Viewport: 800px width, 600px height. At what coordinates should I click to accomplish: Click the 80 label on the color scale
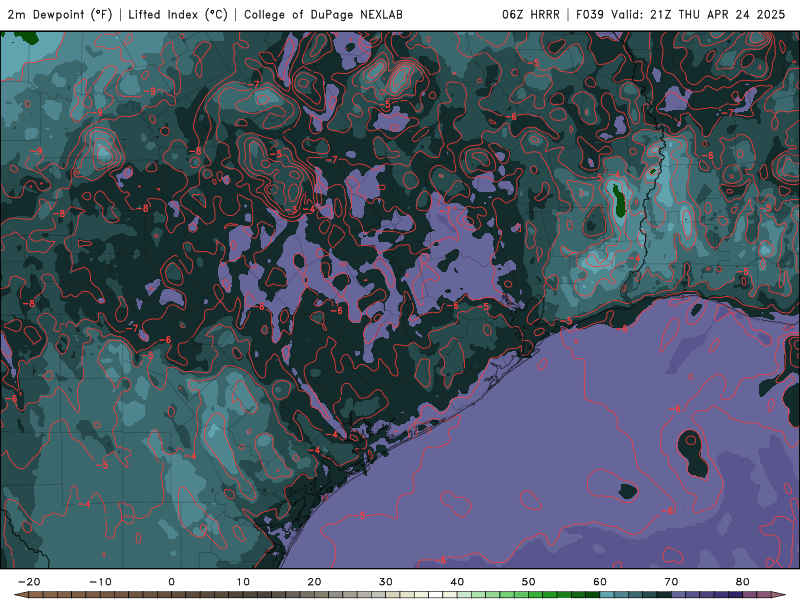[743, 582]
